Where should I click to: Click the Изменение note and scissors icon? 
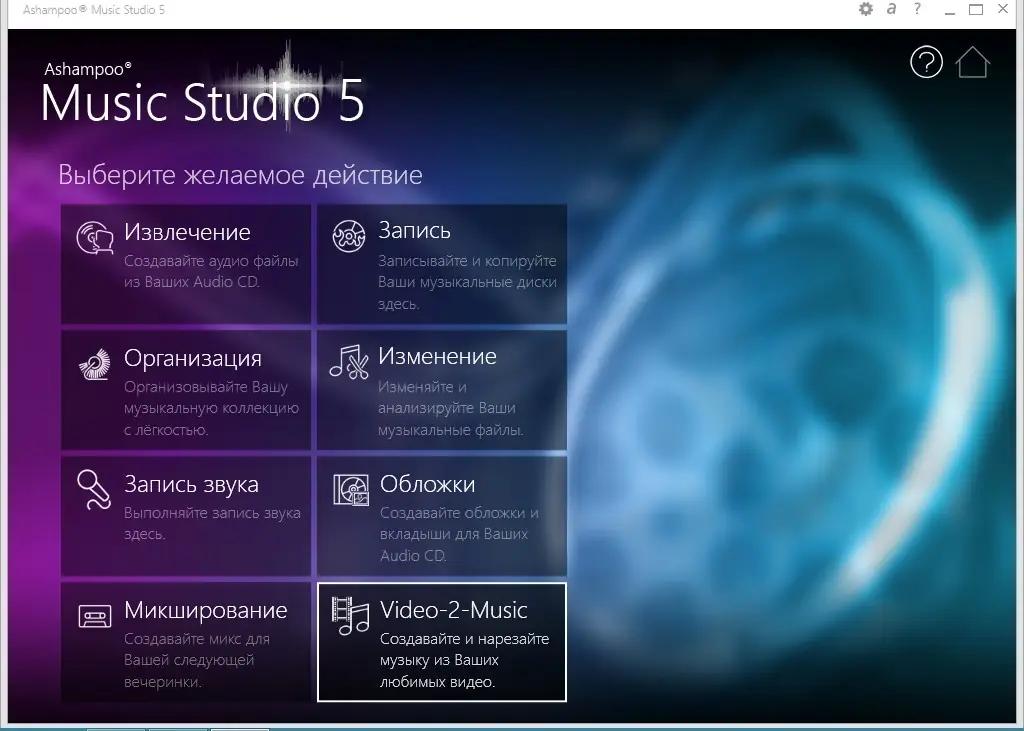point(349,362)
